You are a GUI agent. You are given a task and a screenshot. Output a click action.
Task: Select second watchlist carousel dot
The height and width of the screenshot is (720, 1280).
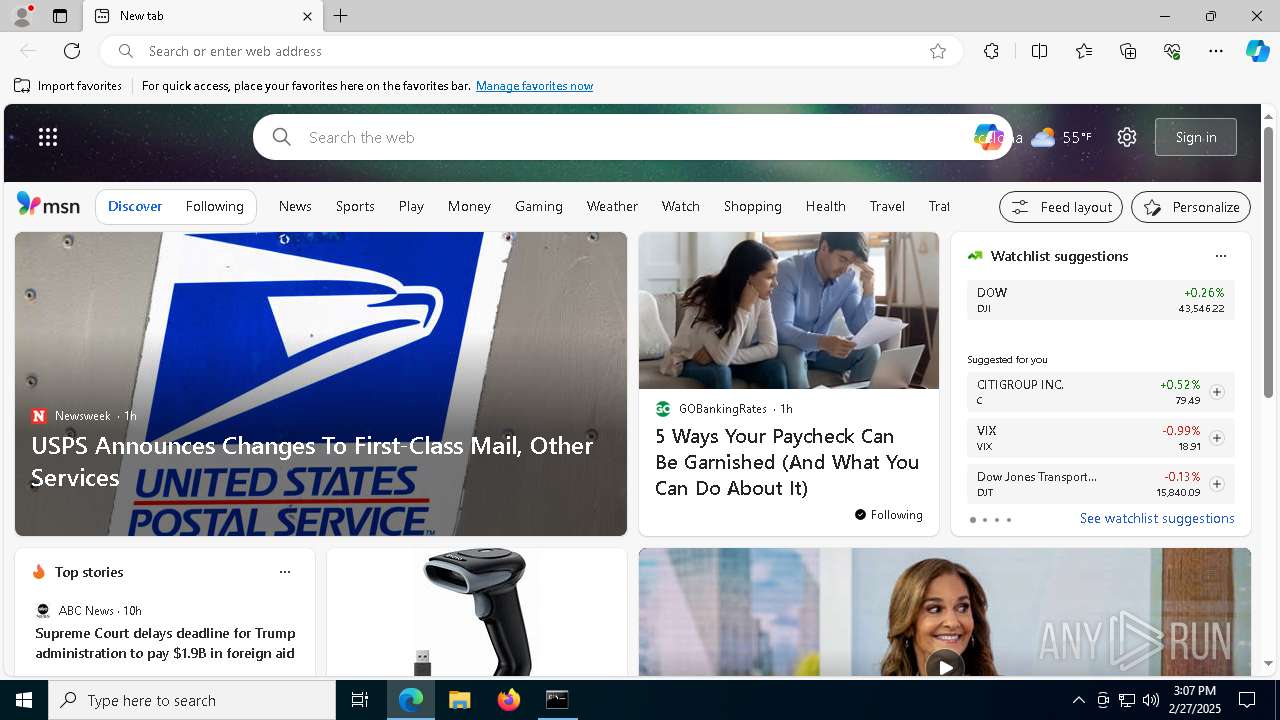(984, 520)
